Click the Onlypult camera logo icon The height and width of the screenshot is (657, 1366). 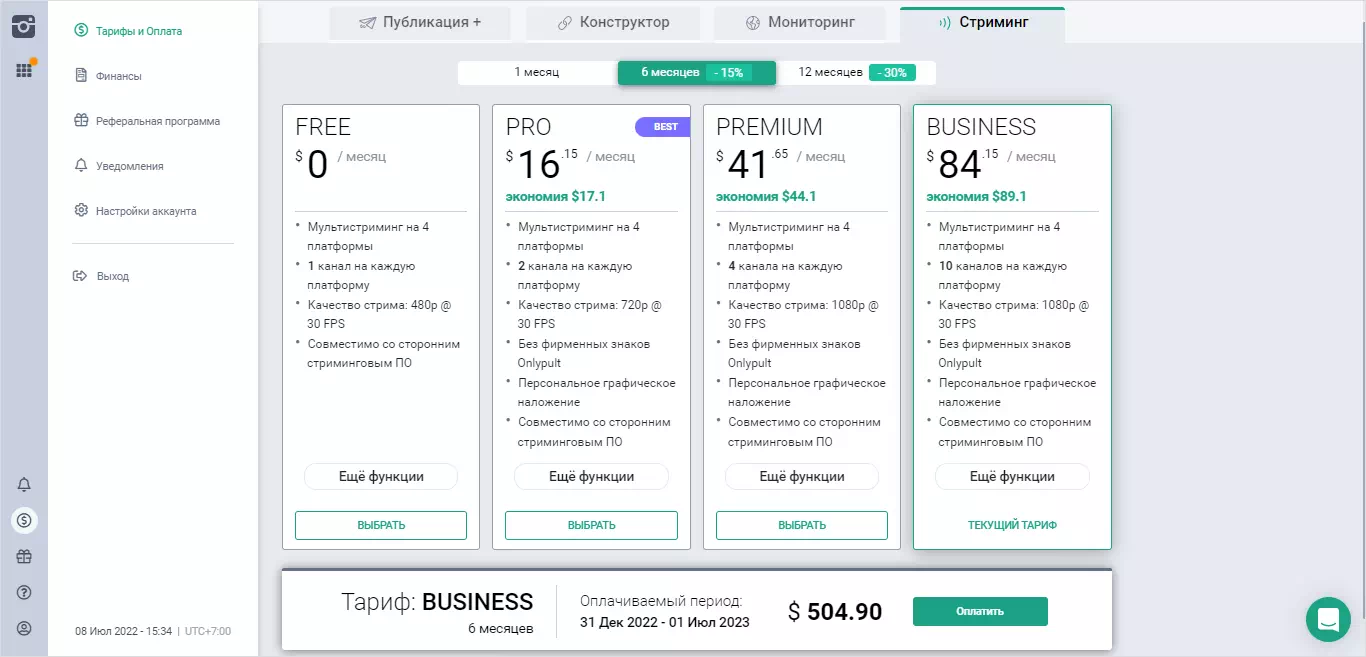(24, 26)
